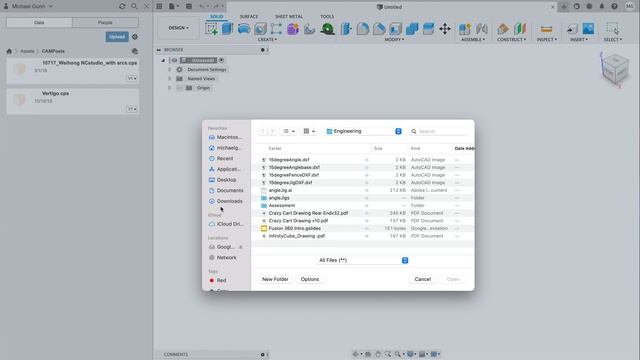Refresh the data panel
This screenshot has height=360, width=640.
pyautogui.click(x=122, y=7)
